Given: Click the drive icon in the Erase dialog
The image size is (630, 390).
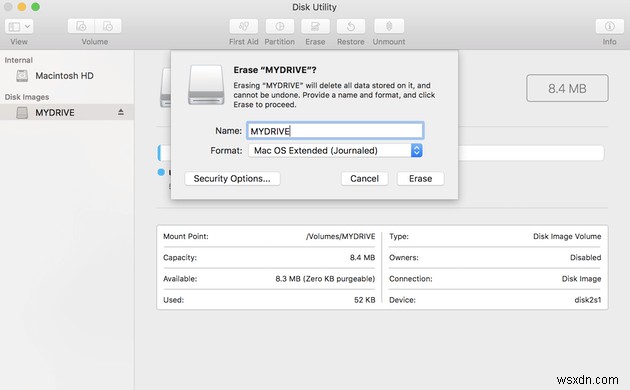Looking at the screenshot, I should tap(206, 85).
